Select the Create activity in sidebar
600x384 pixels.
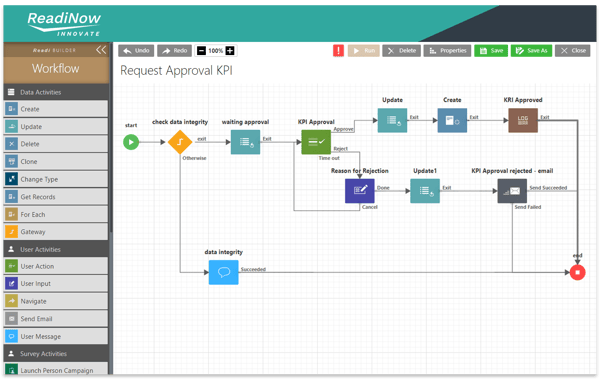[56, 109]
